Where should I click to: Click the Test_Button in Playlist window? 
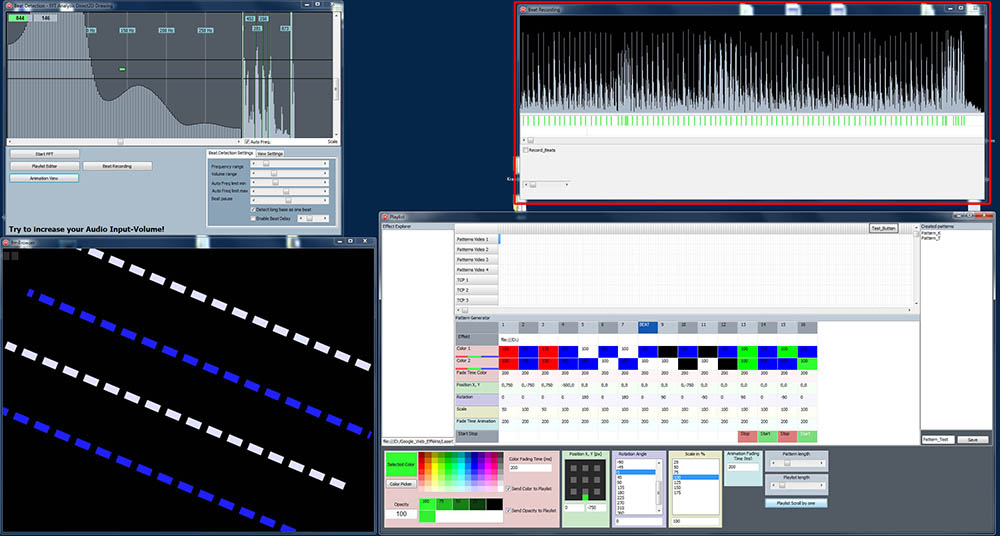(883, 228)
